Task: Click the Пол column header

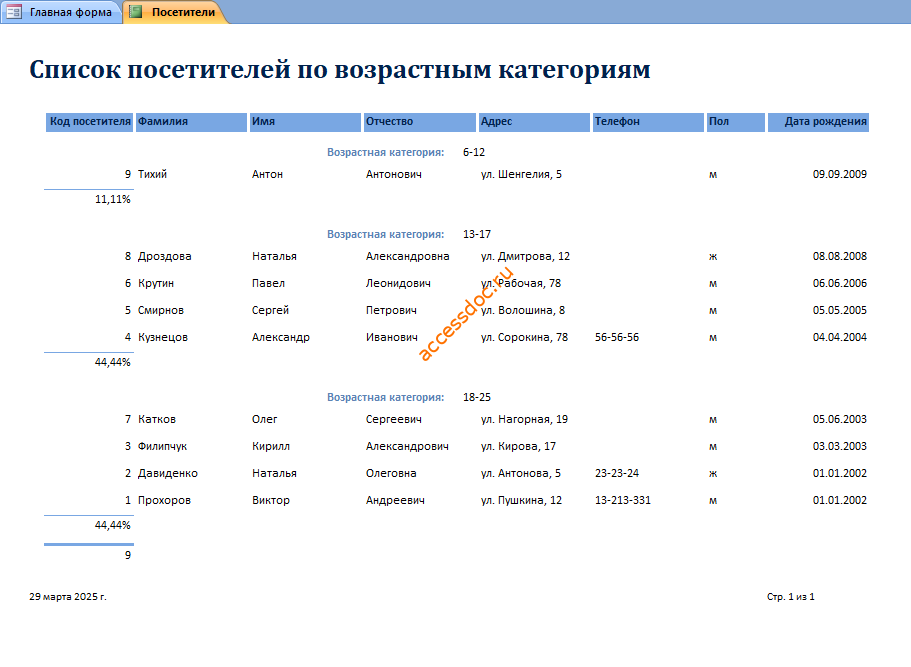Action: click(736, 122)
